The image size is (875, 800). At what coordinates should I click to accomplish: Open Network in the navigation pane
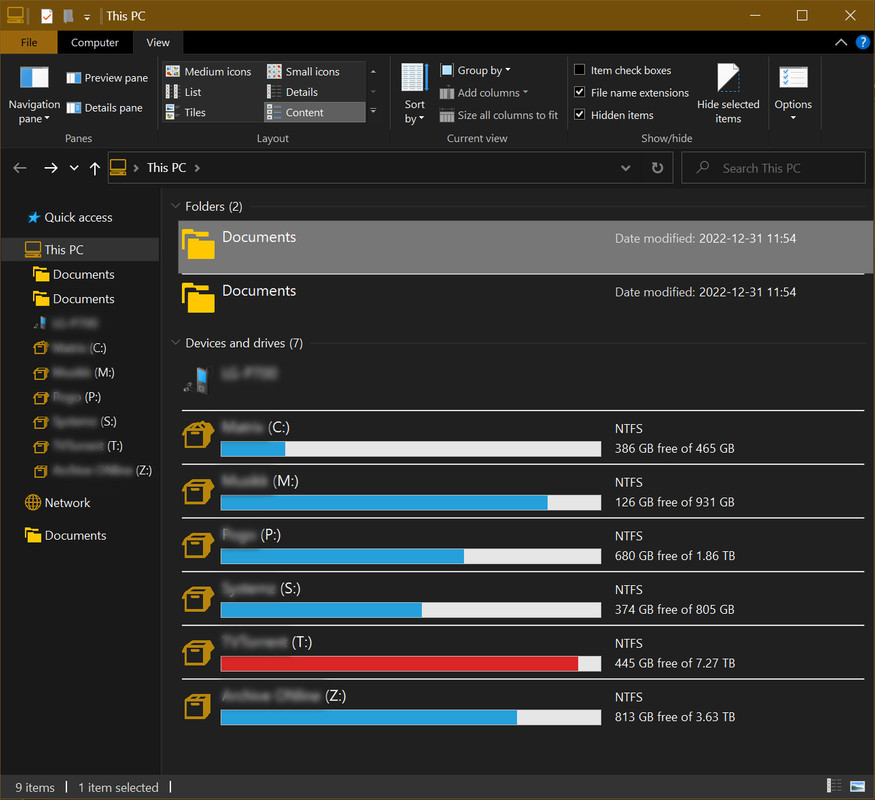click(57, 503)
